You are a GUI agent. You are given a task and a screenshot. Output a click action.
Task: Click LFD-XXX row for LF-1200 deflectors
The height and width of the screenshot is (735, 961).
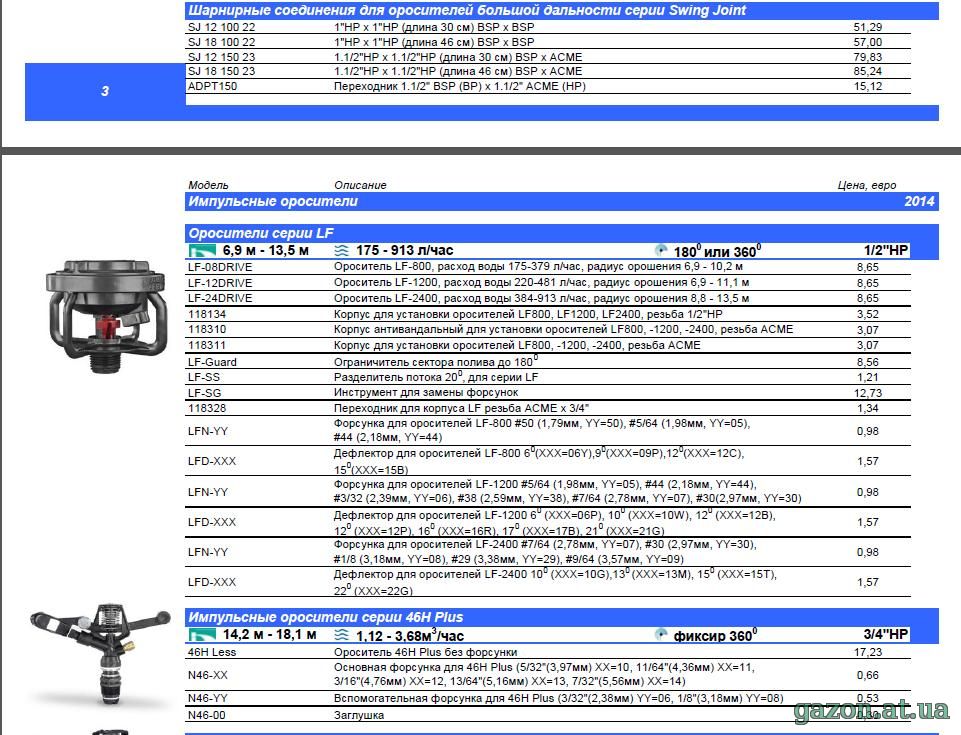[x=548, y=522]
